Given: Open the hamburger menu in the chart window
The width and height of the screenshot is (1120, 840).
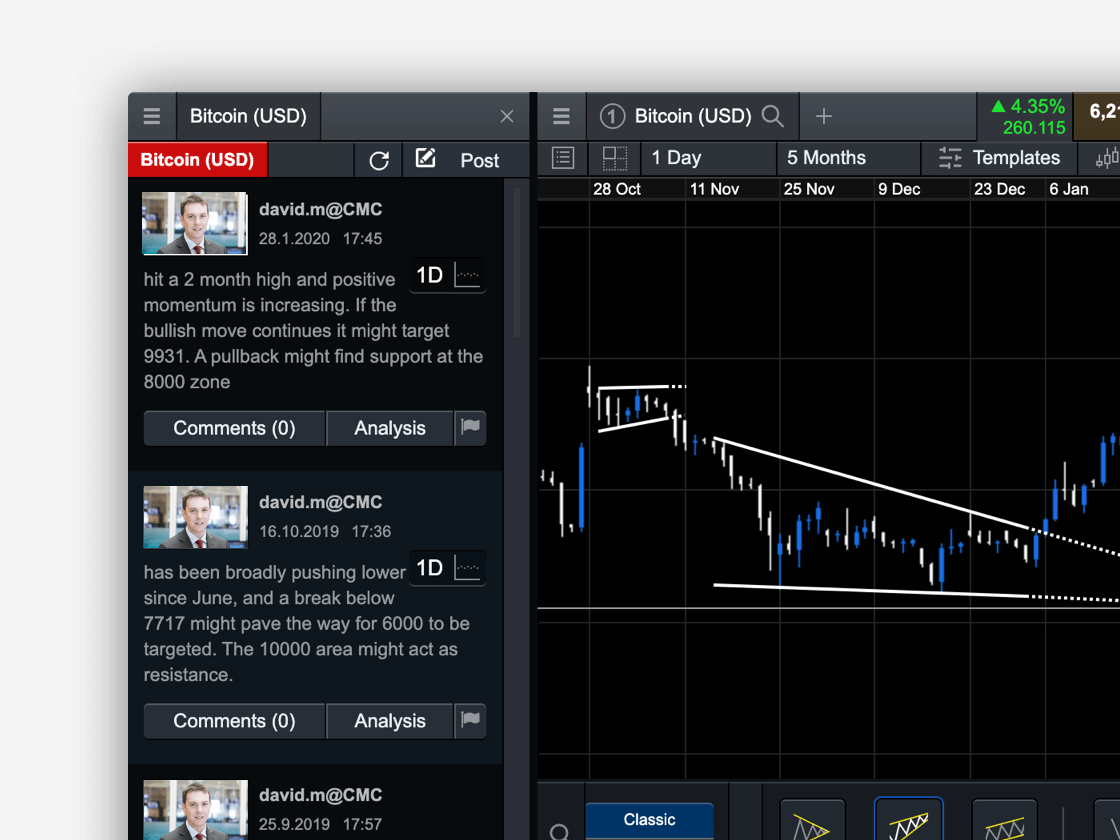Looking at the screenshot, I should point(561,116).
